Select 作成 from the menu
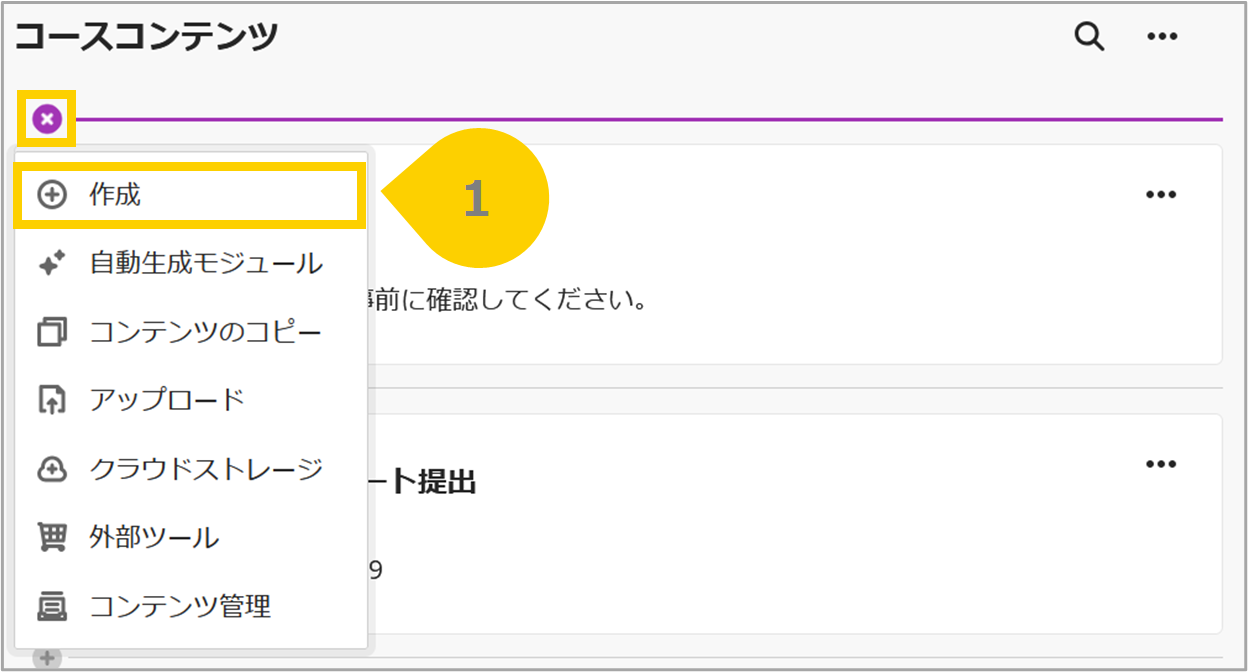Image resolution: width=1248 pixels, height=672 pixels. [x=188, y=195]
